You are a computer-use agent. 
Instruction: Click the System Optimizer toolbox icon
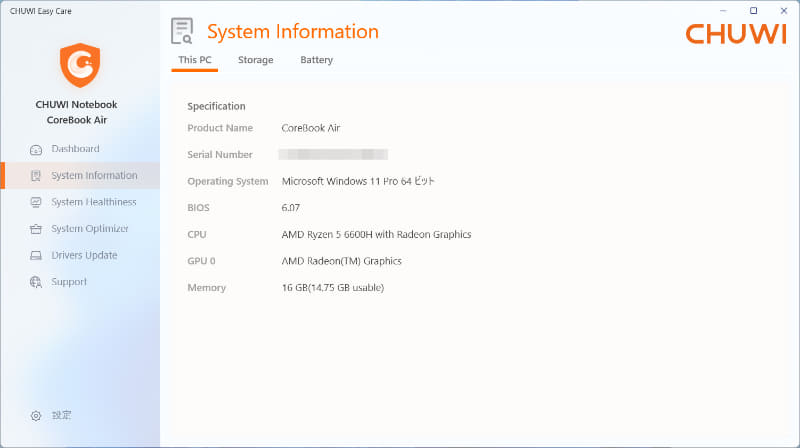click(36, 229)
